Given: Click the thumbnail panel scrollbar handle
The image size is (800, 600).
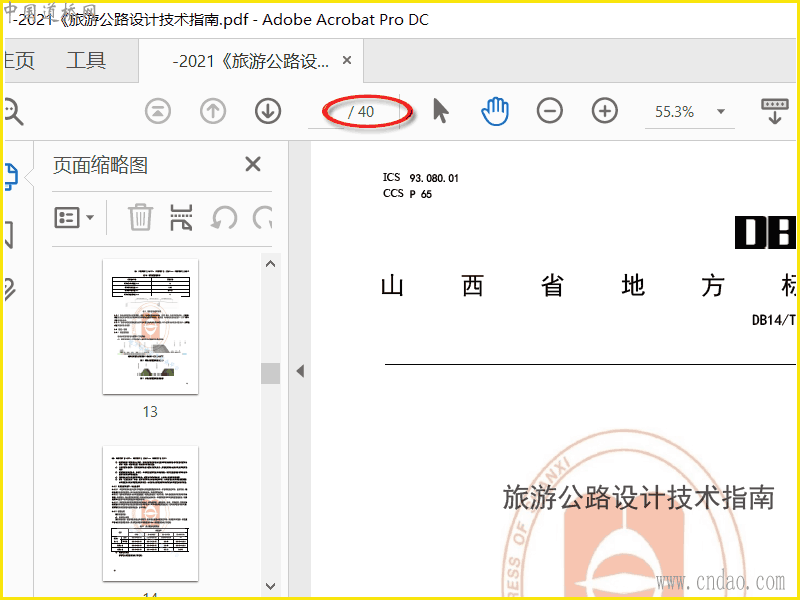Looking at the screenshot, I should (x=270, y=373).
